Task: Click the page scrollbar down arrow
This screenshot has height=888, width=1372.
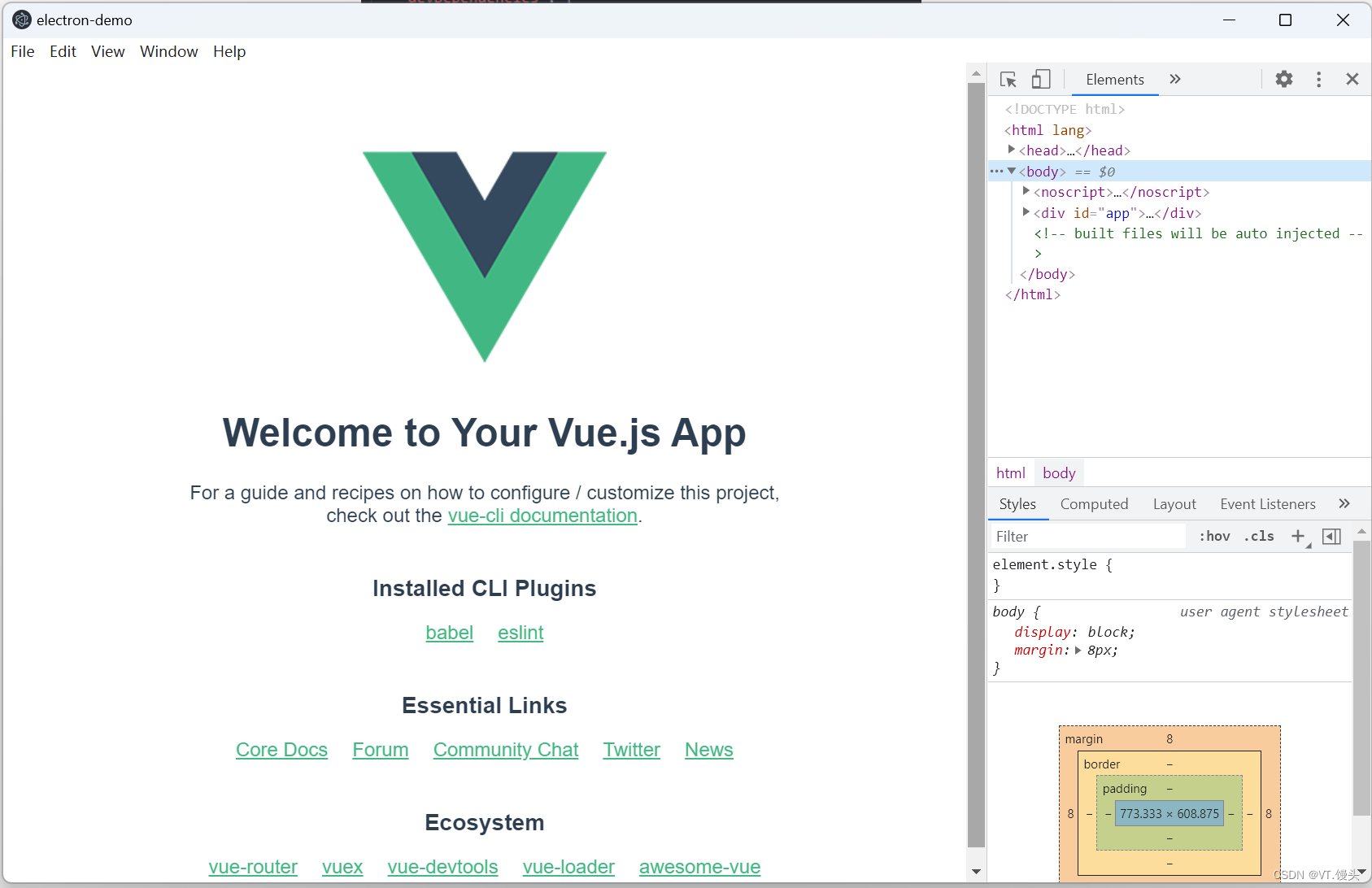Action: pyautogui.click(x=976, y=872)
